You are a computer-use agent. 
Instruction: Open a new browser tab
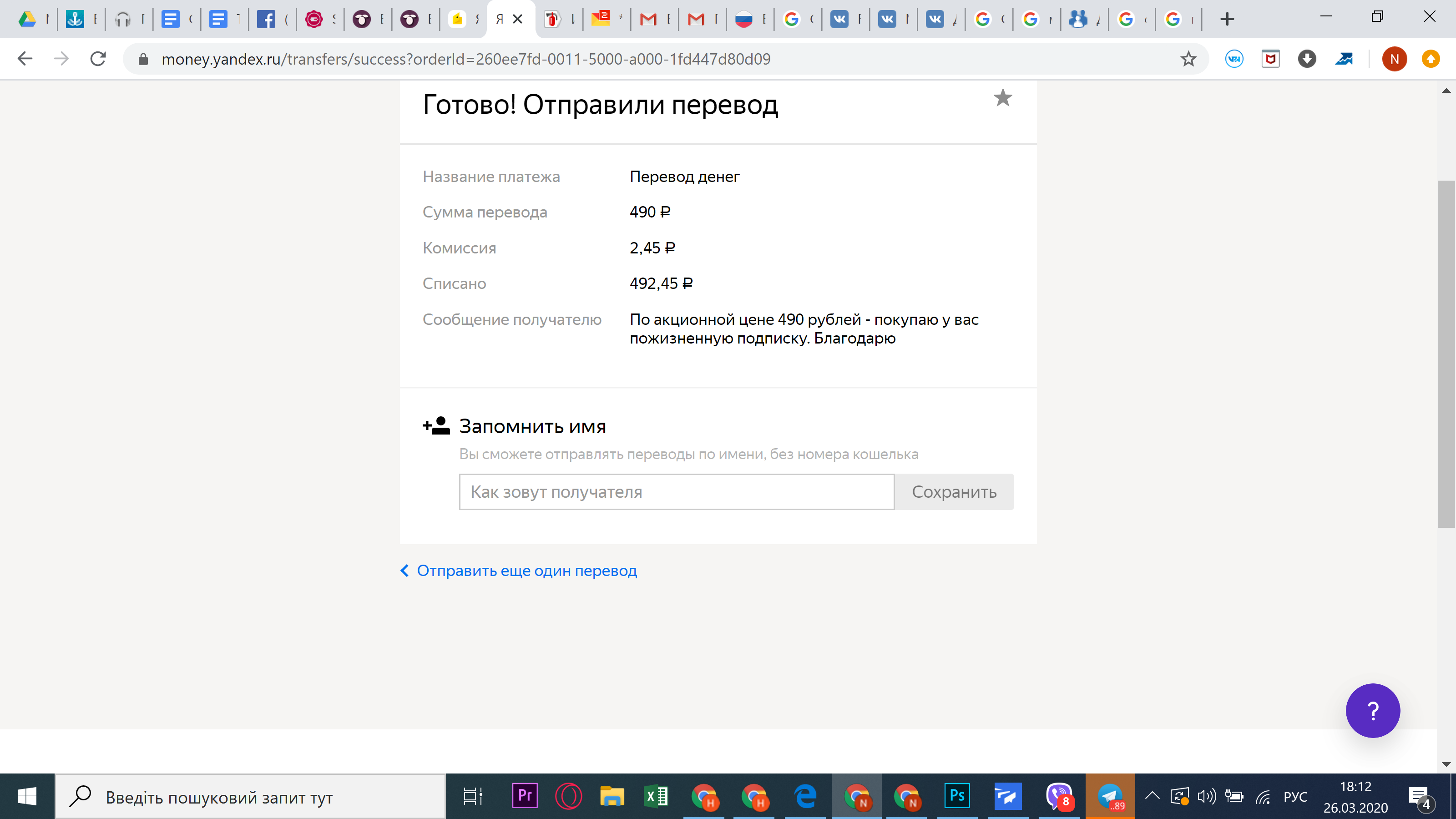tap(1227, 19)
